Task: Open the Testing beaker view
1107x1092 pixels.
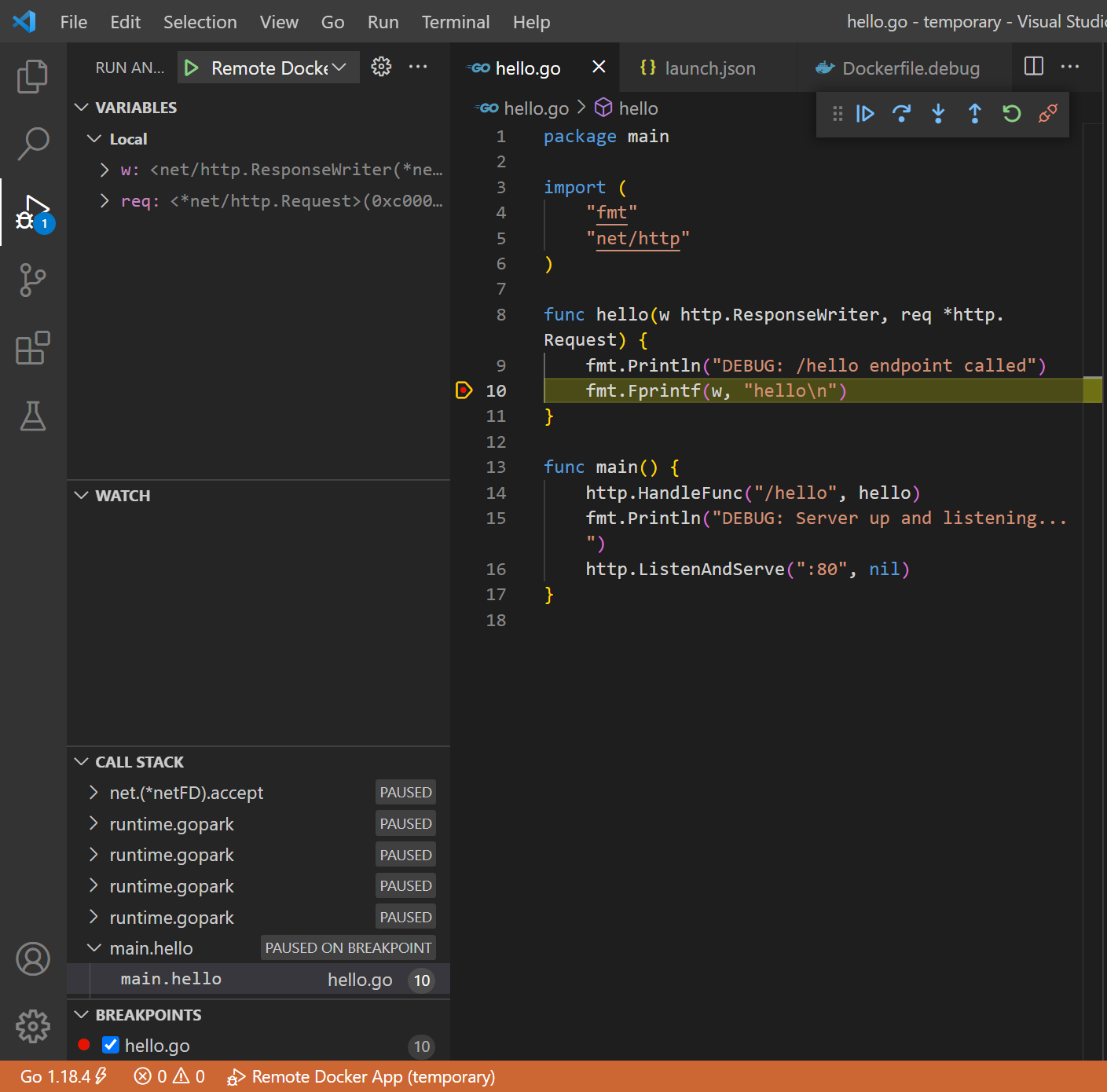Action: tap(33, 416)
